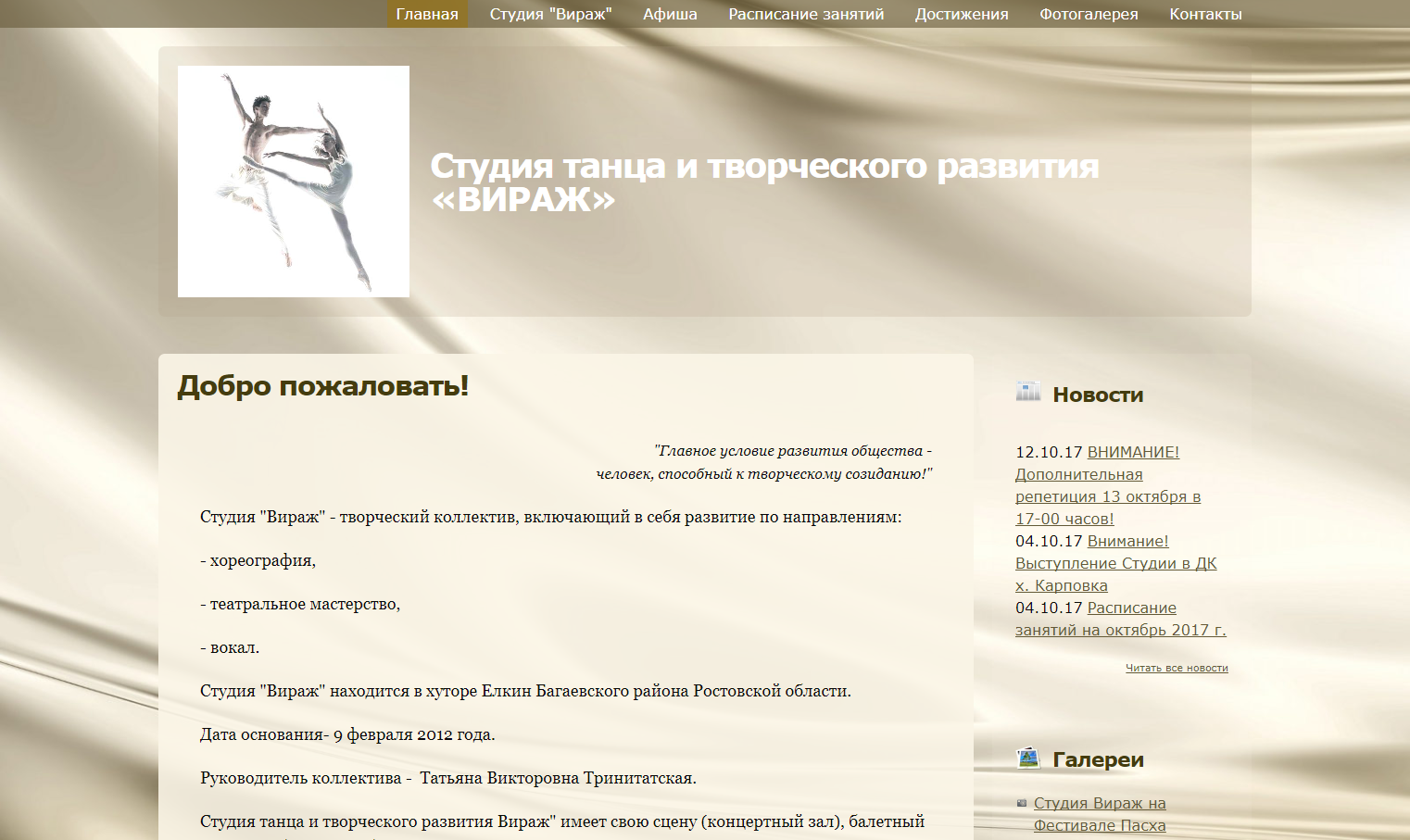This screenshot has height=840, width=1410.
Task: Click the Новости sidebar heading
Action: pos(1098,395)
